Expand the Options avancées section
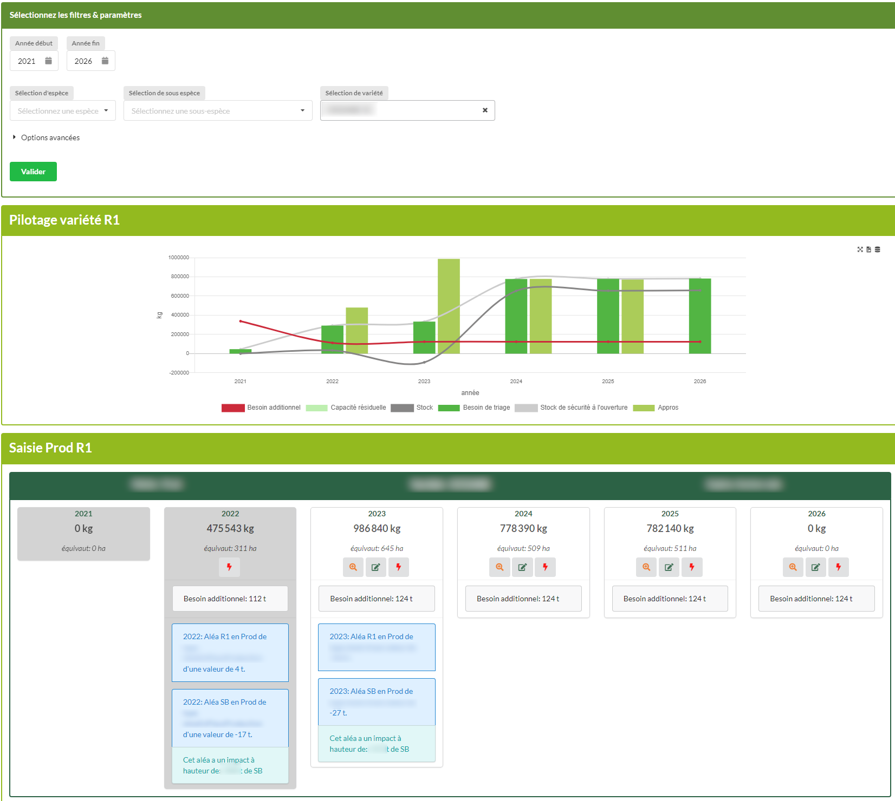The width and height of the screenshot is (895, 801). click(x=46, y=138)
